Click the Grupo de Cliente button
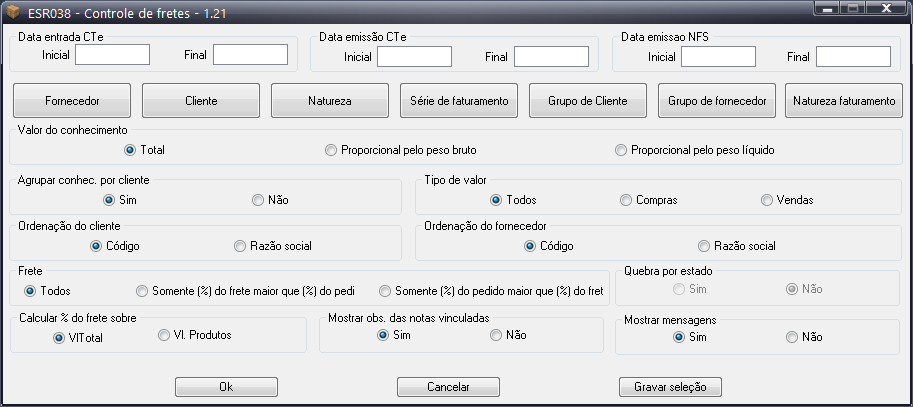913x407 pixels. click(x=588, y=101)
